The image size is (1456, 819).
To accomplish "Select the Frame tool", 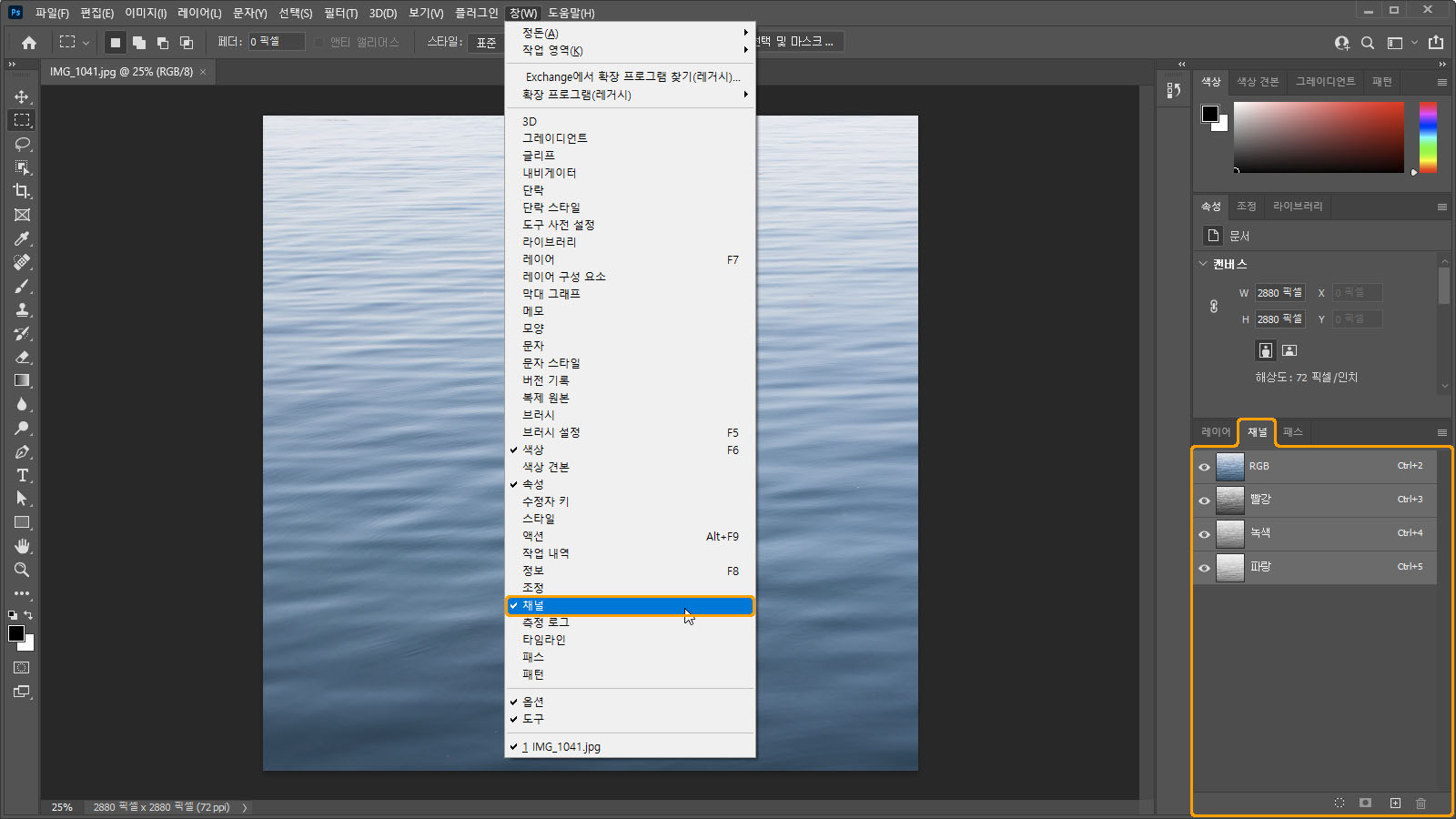I will click(x=22, y=215).
